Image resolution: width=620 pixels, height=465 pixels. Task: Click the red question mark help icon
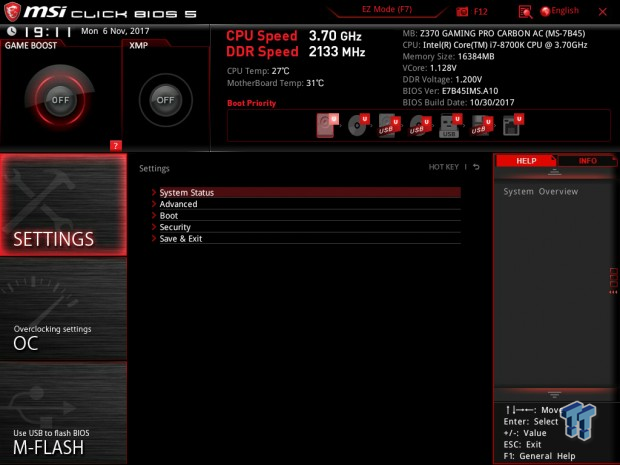[116, 145]
